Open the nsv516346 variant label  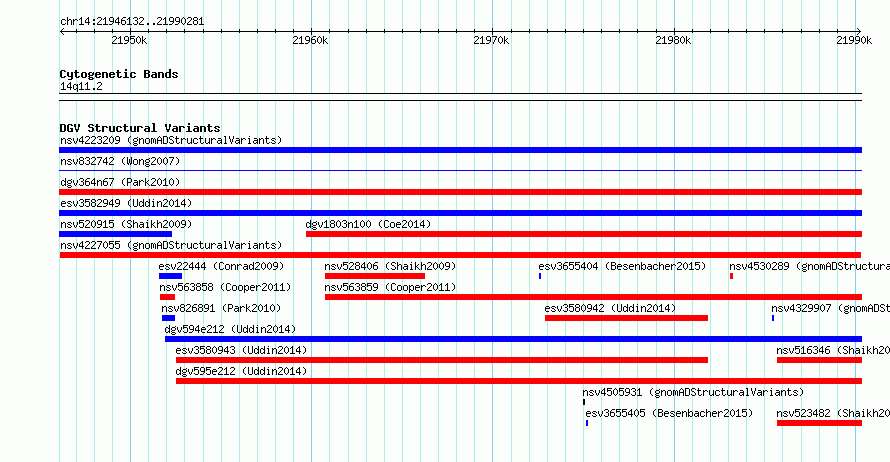(x=833, y=350)
